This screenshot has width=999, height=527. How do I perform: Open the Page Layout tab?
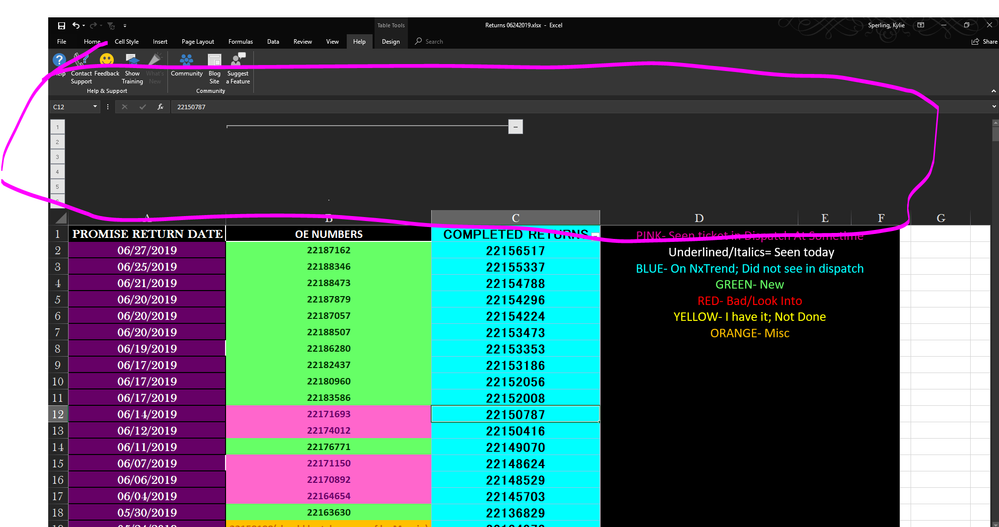pos(198,41)
